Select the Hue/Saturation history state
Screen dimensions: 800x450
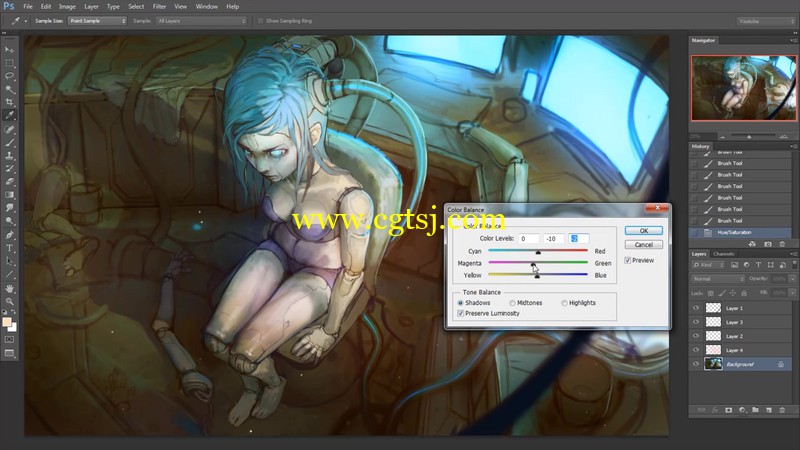740,232
